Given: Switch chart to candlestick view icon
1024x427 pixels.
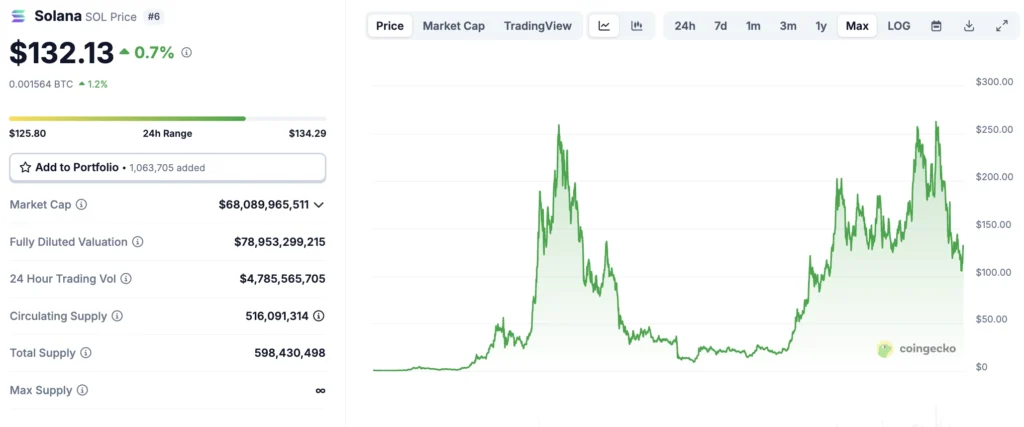Looking at the screenshot, I should [x=636, y=26].
